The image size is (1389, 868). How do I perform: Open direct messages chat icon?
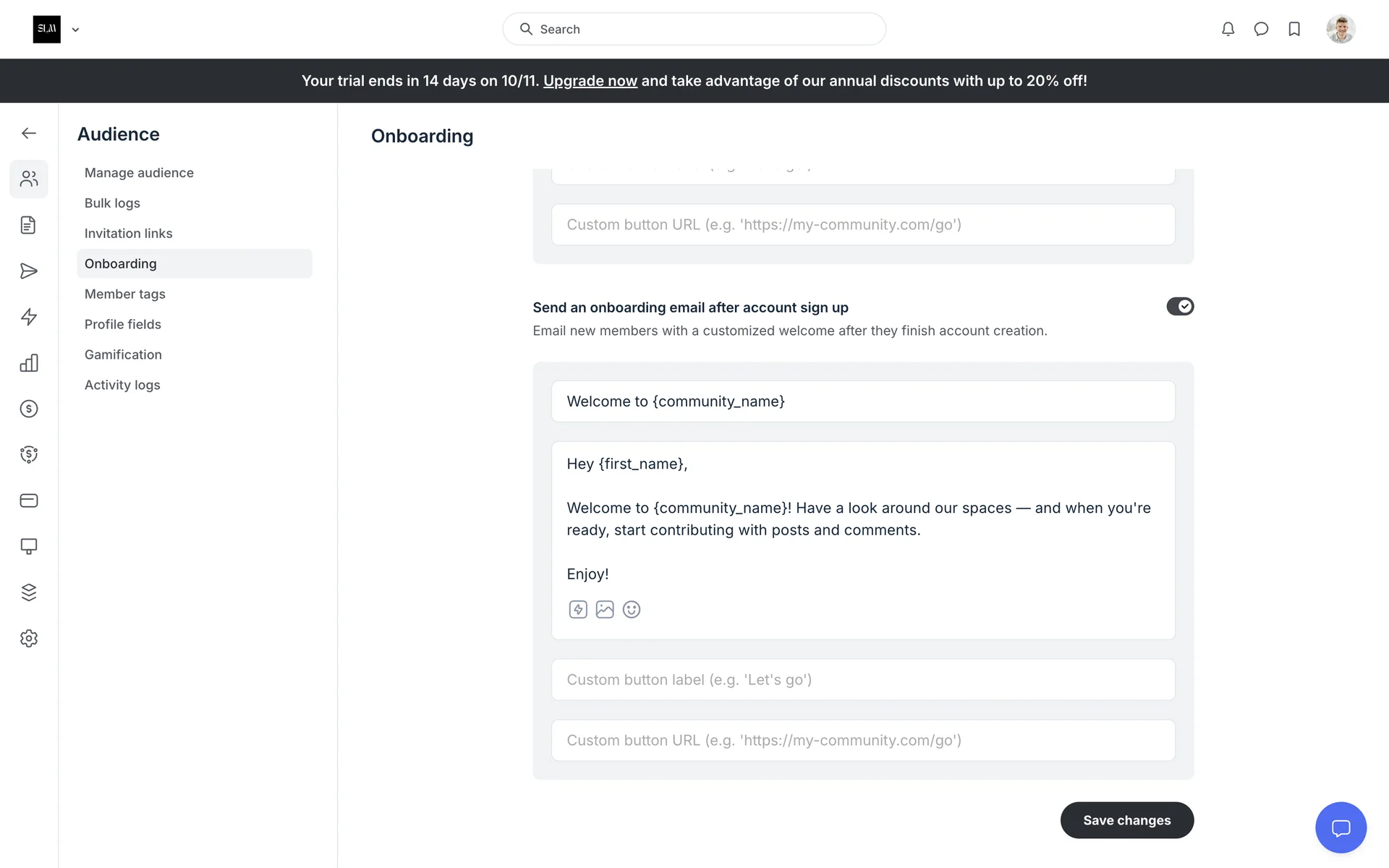[x=1261, y=29]
